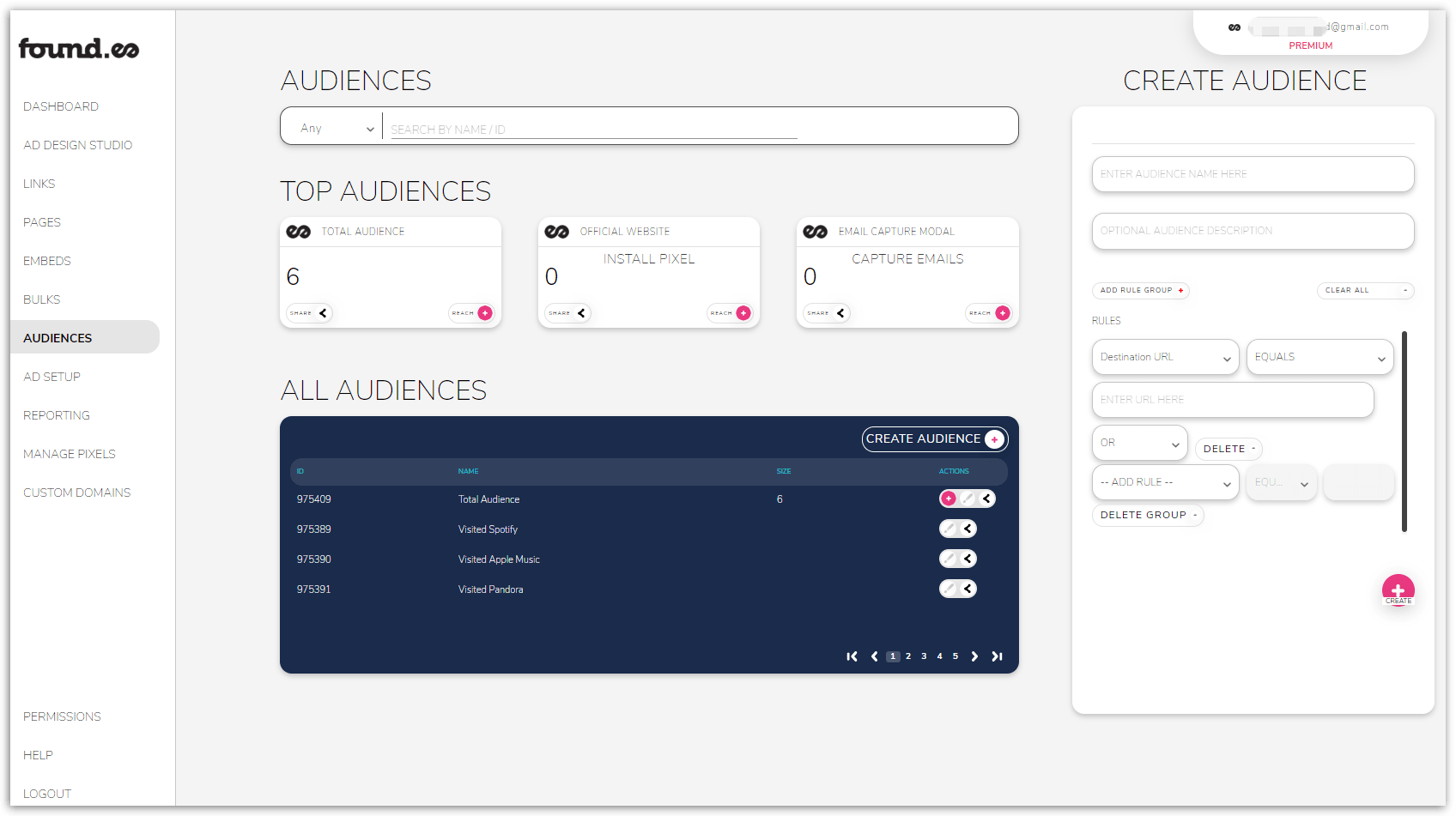Viewport: 1456px width, 816px height.
Task: Click the enter audience name field
Action: [1253, 174]
